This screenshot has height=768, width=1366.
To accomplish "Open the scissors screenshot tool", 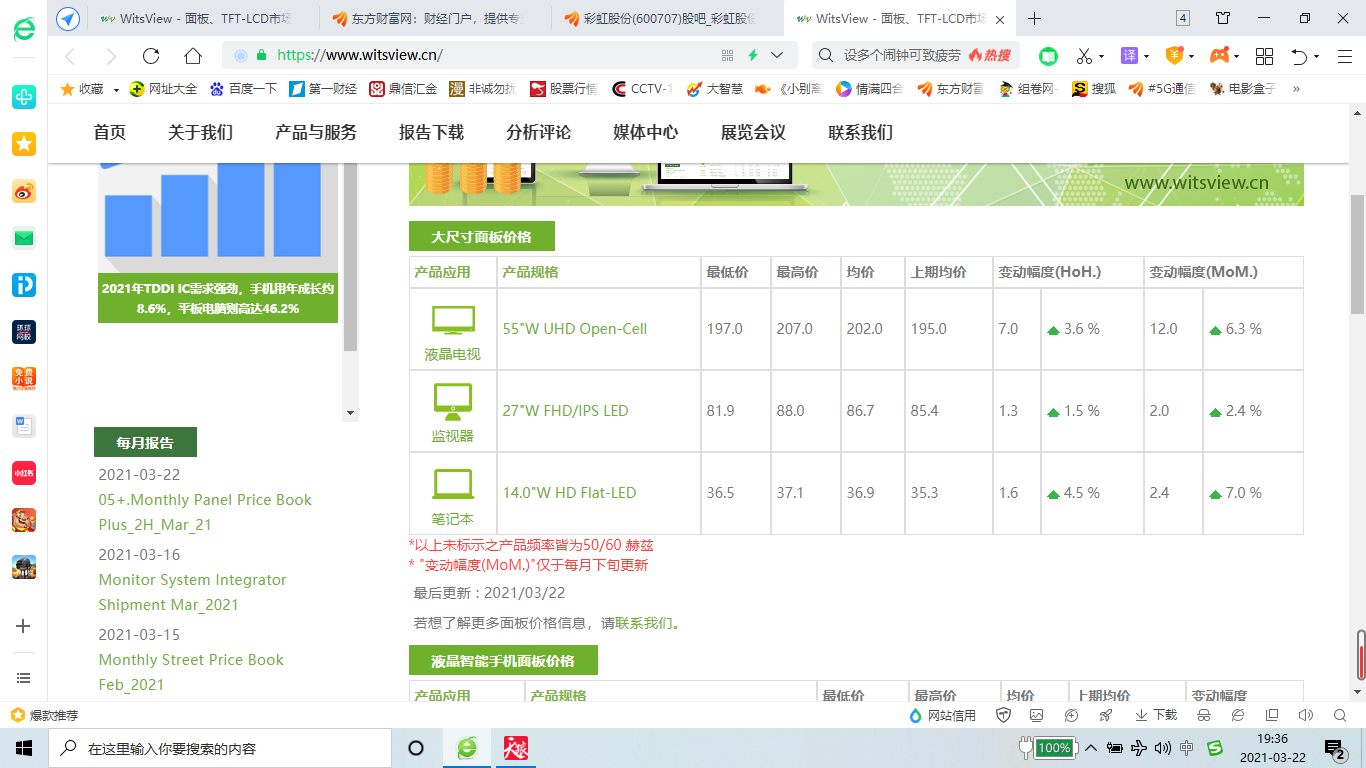I will tap(1083, 56).
